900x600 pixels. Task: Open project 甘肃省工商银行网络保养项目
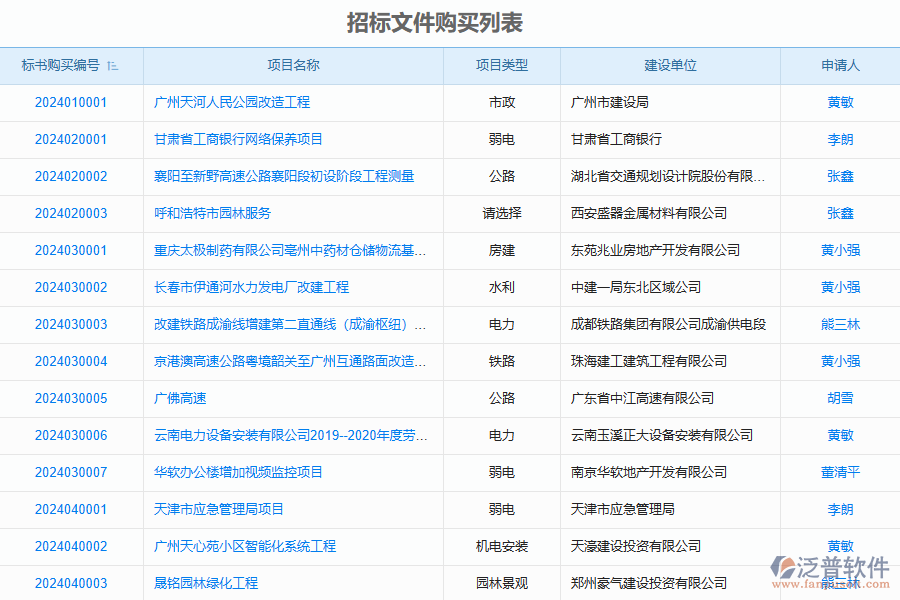(x=238, y=140)
